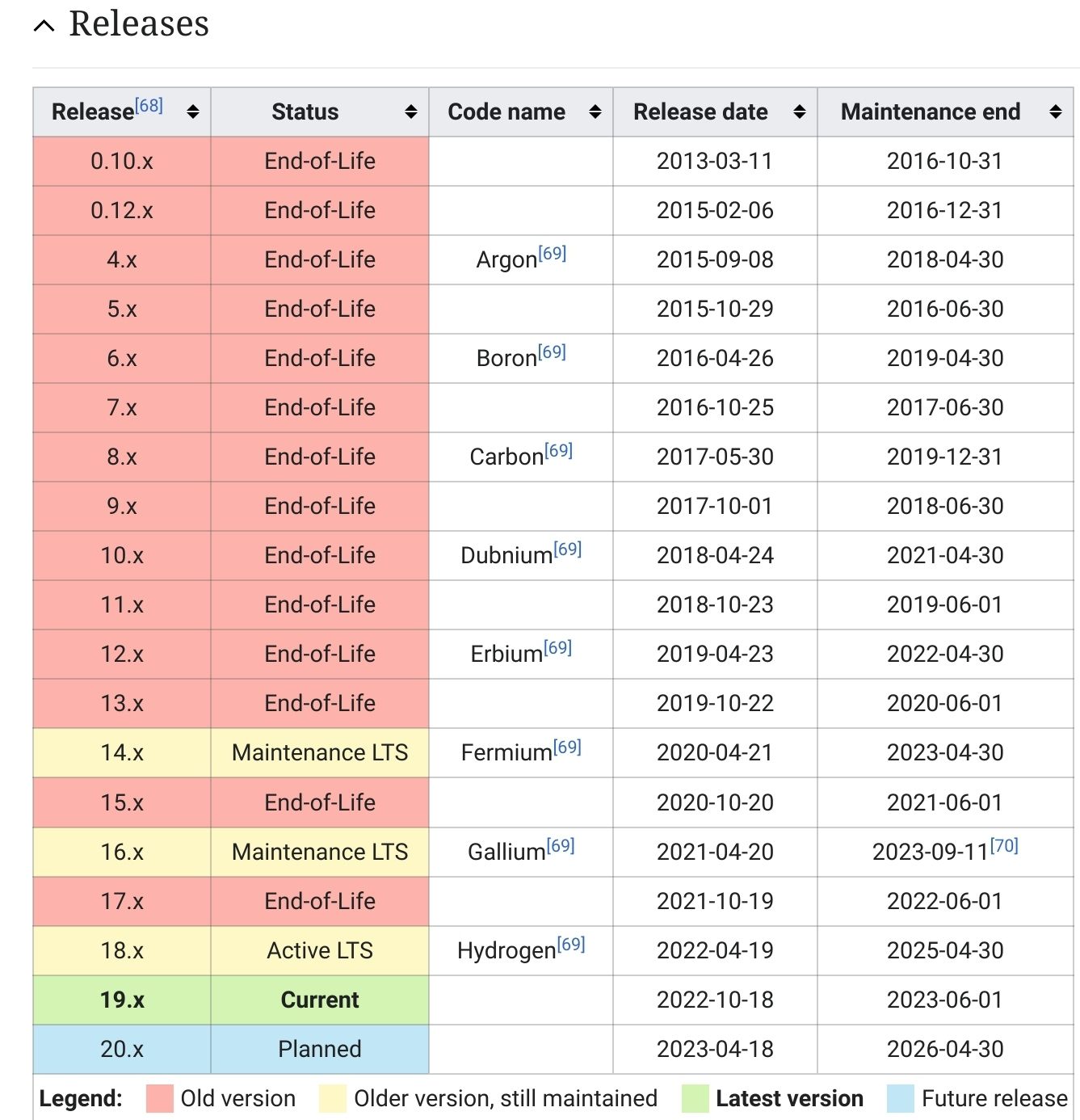Image resolution: width=1080 pixels, height=1120 pixels.
Task: Click release date 2013-03-11
Action: 715,162
